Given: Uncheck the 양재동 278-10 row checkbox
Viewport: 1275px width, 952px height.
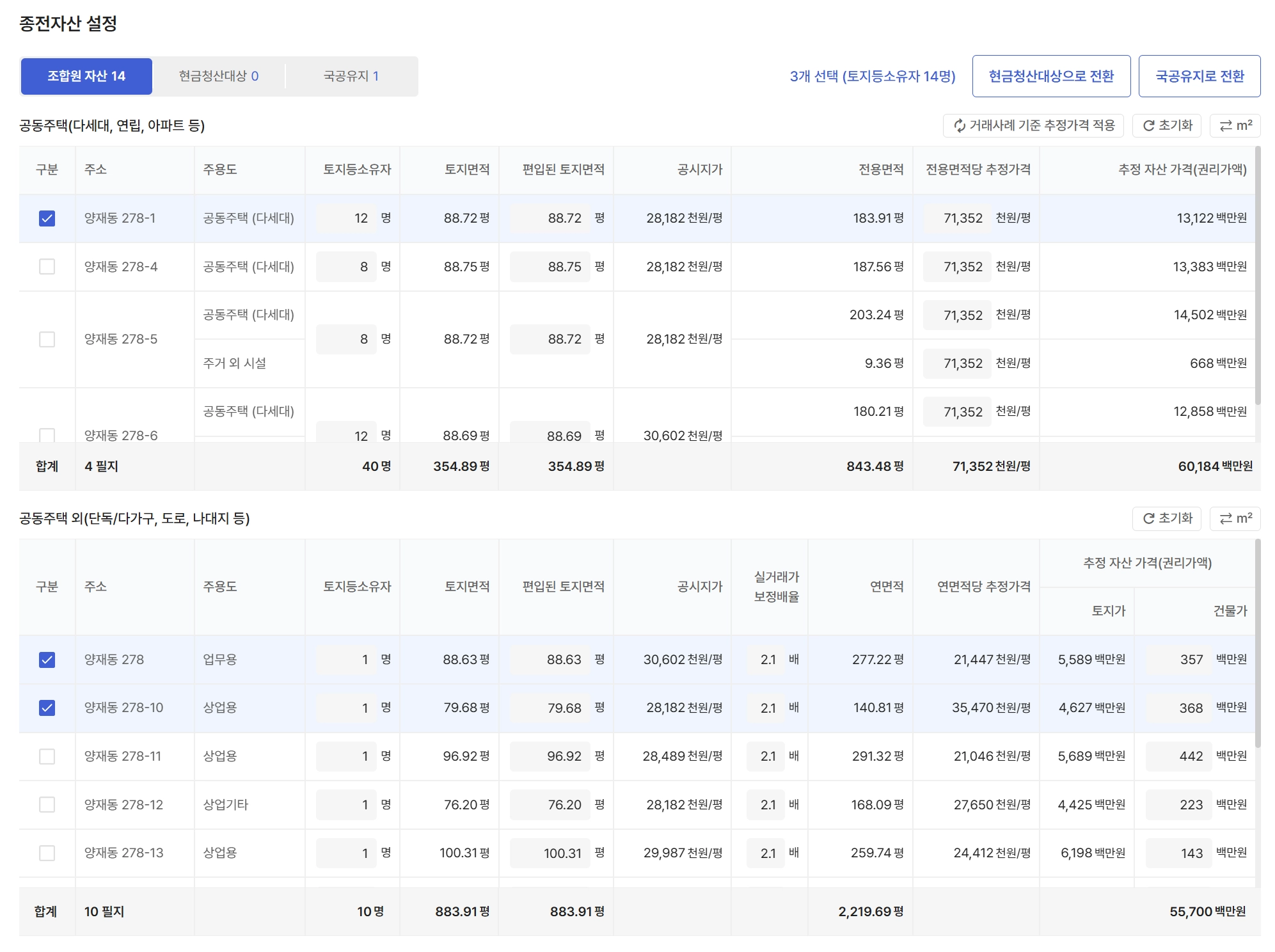Looking at the screenshot, I should point(47,708).
